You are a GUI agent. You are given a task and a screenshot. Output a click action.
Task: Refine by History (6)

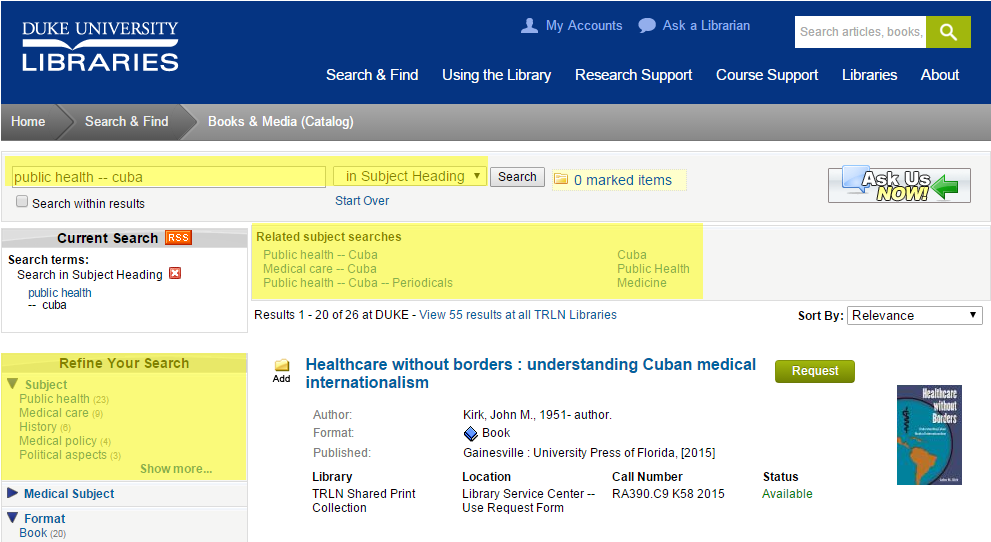point(45,426)
